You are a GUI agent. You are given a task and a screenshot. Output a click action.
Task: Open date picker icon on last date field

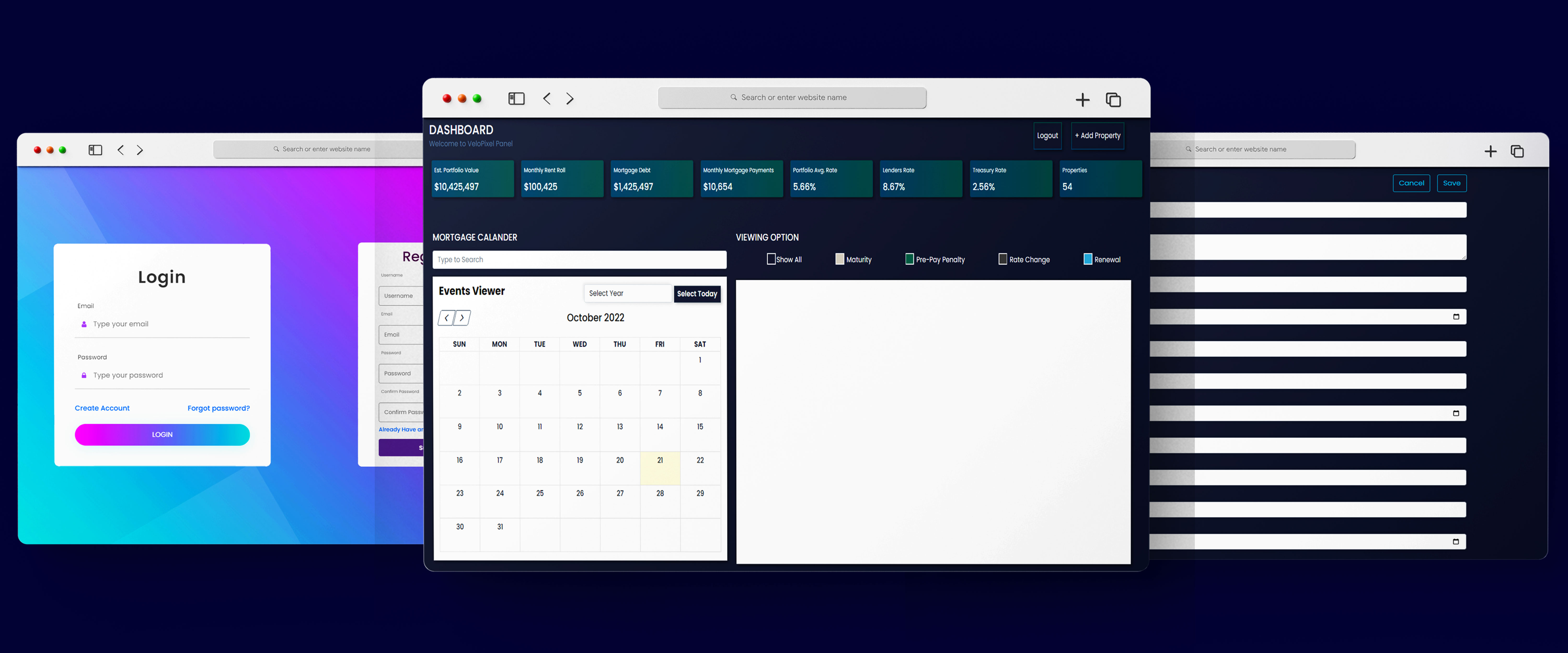tap(1456, 542)
